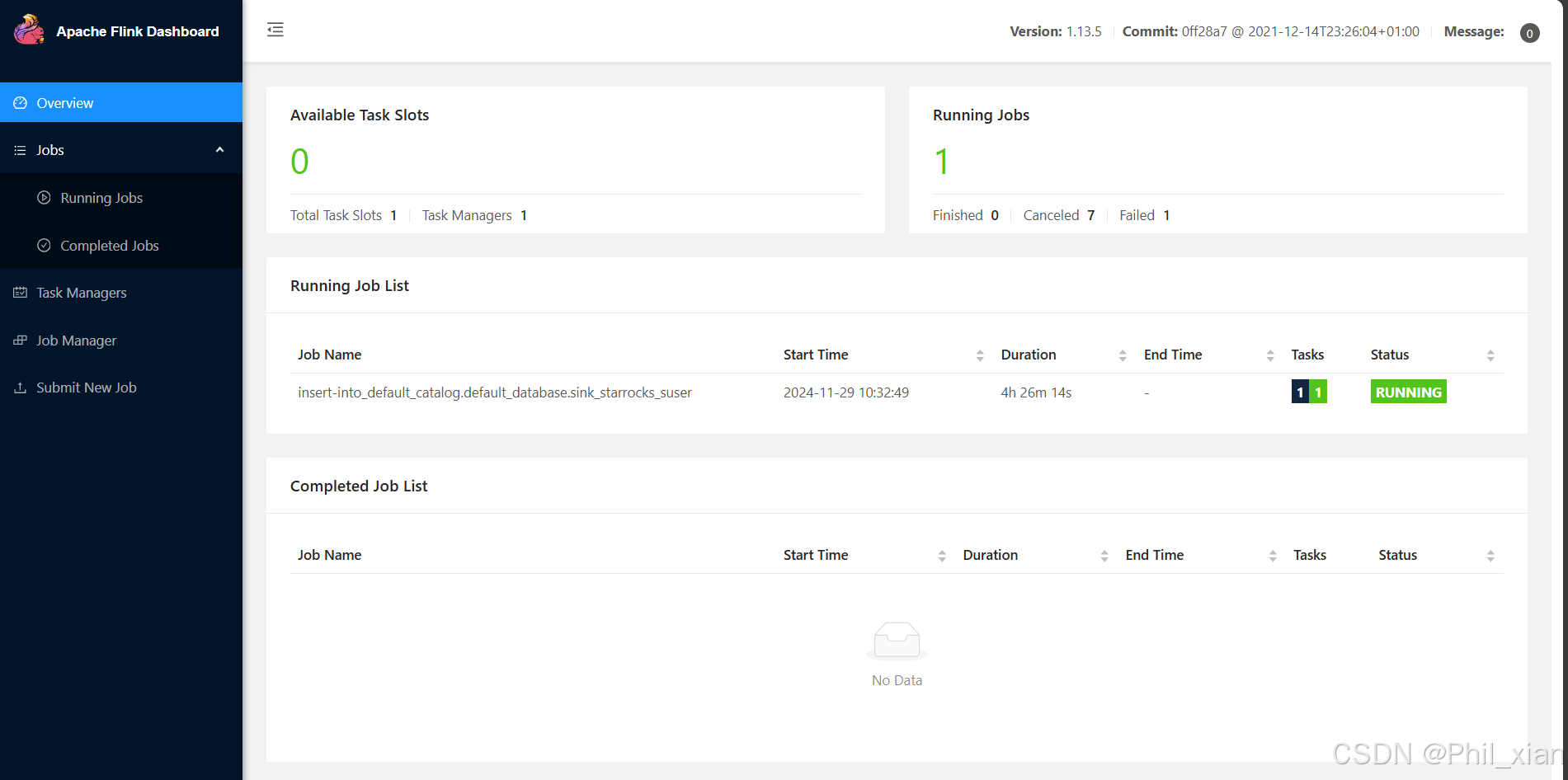This screenshot has height=780, width=1568.
Task: Click the Overview dashboard icon
Action: tap(21, 103)
